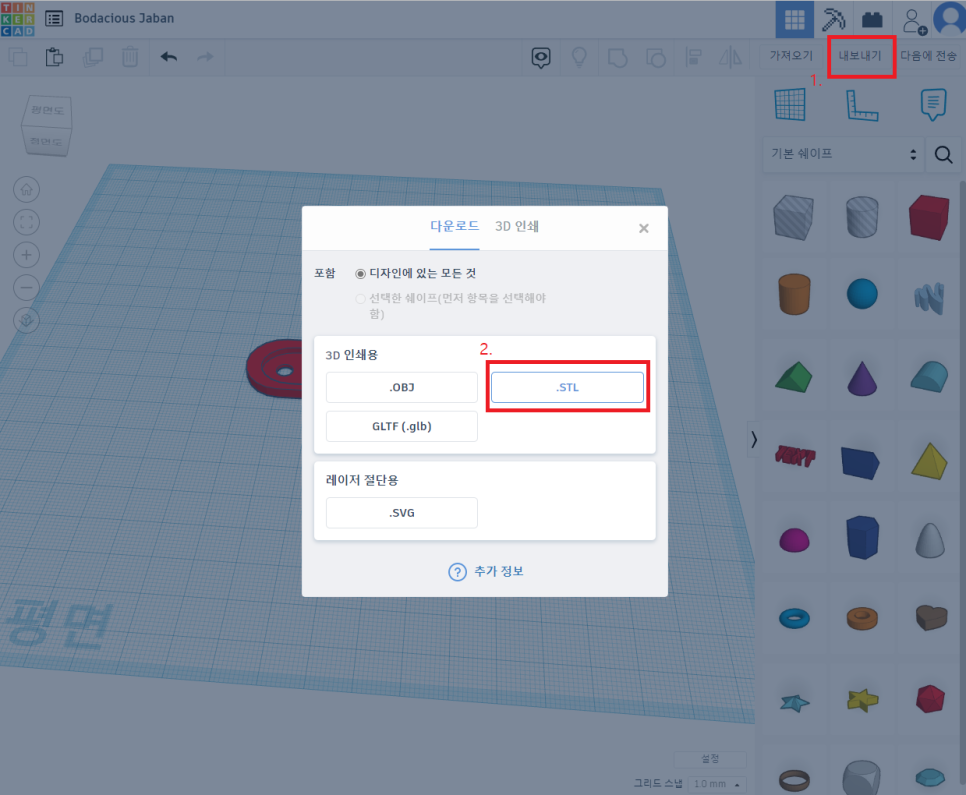Select the Workplane helper icon

pyautogui.click(x=791, y=104)
